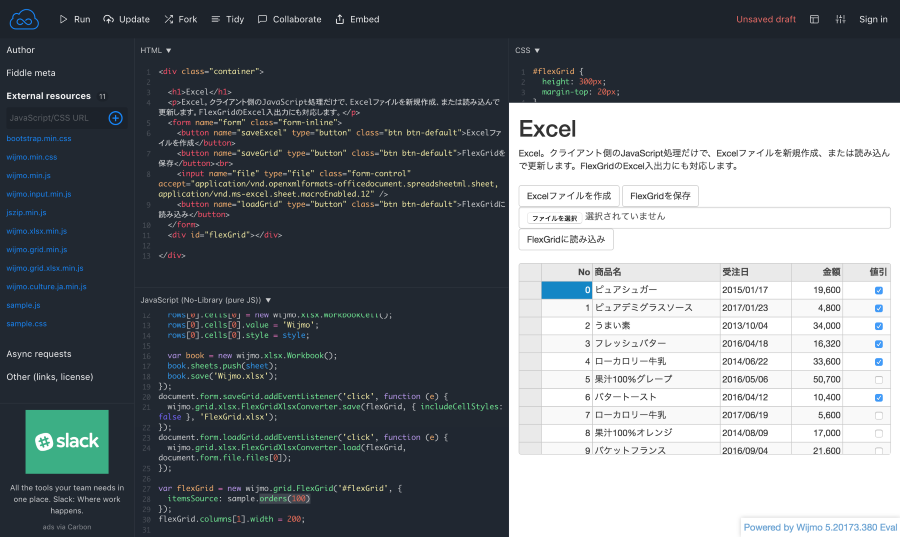Viewport: 900px width, 537px height.
Task: Click Update in the top toolbar
Action: click(126, 20)
